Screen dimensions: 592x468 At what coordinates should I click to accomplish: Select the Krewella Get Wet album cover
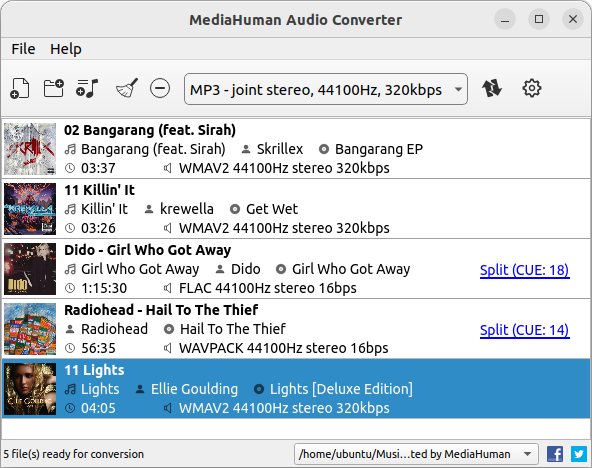tap(30, 209)
